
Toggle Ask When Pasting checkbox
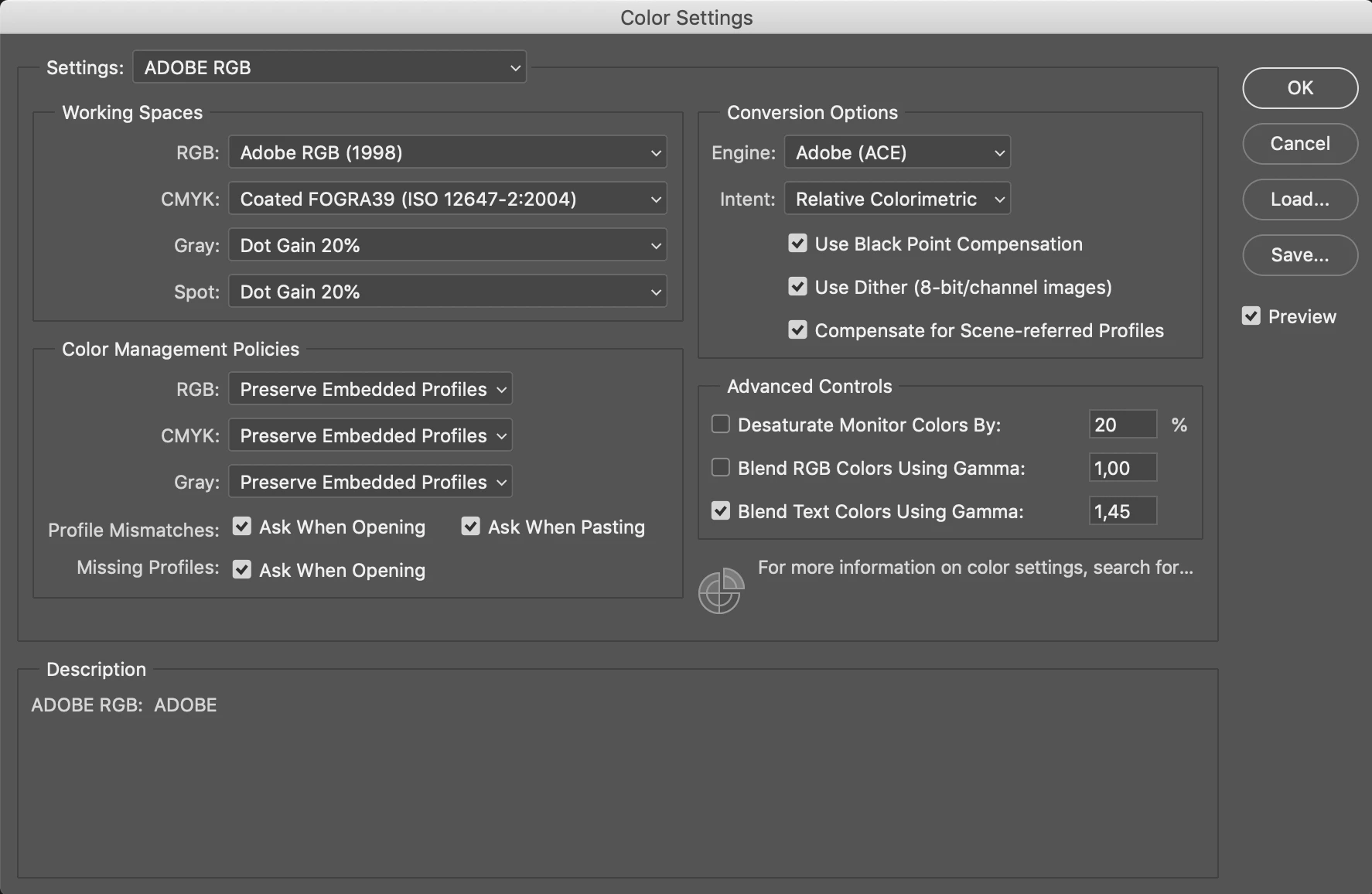point(471,527)
